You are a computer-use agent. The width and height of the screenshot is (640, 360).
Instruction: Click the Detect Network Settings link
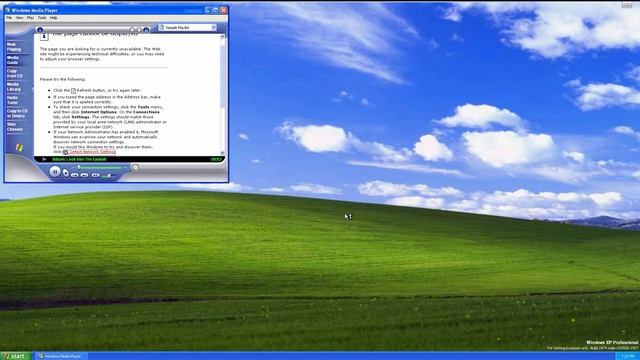tap(92, 152)
